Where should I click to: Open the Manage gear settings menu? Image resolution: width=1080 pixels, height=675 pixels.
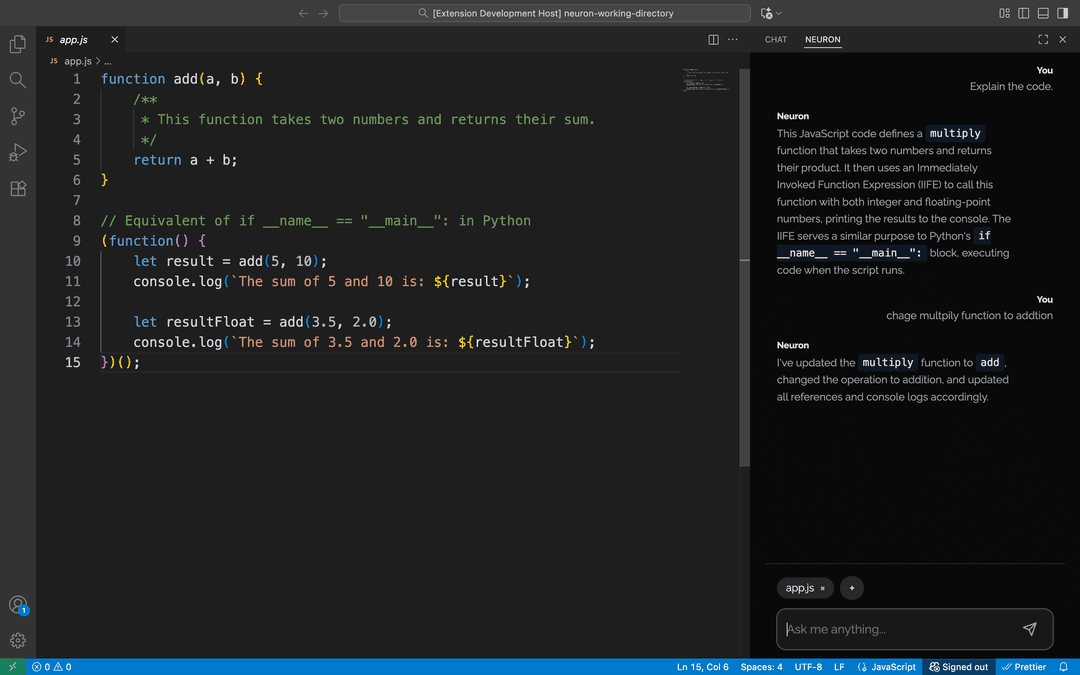[x=17, y=640]
